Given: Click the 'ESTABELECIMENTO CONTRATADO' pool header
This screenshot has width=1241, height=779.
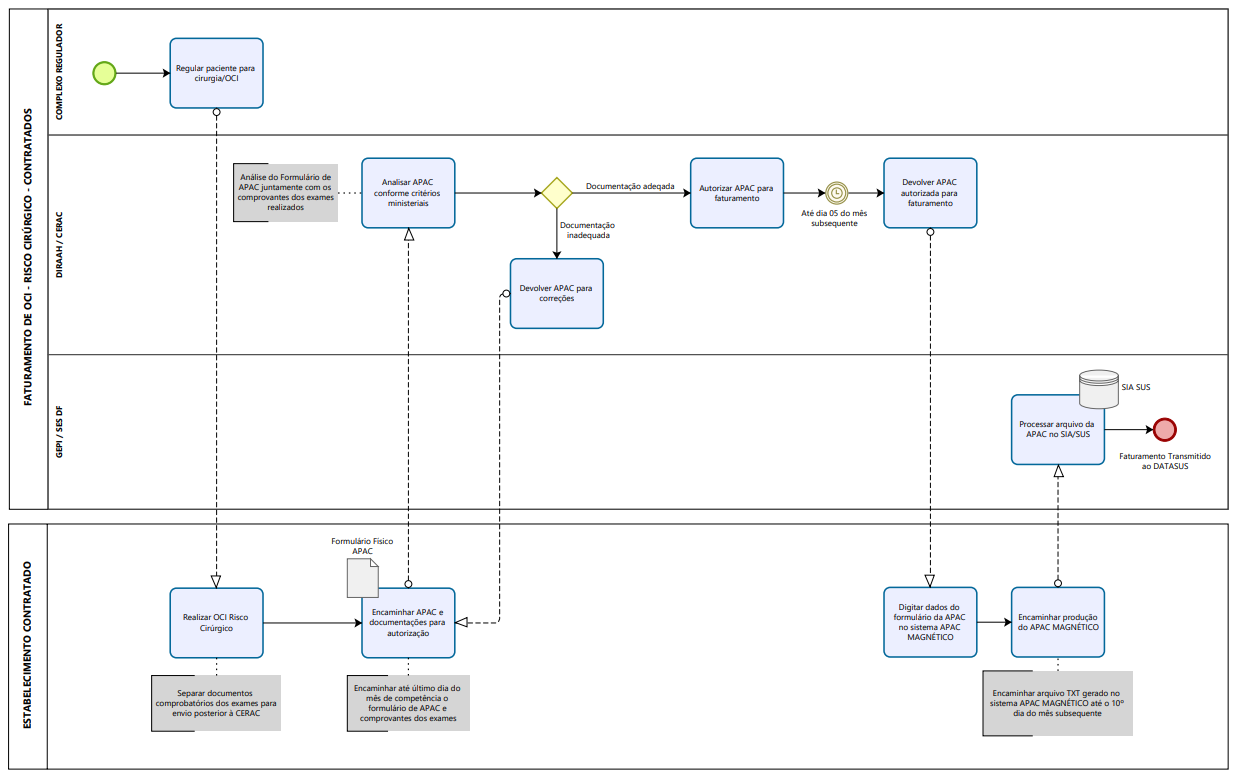Looking at the screenshot, I should (x=28, y=645).
